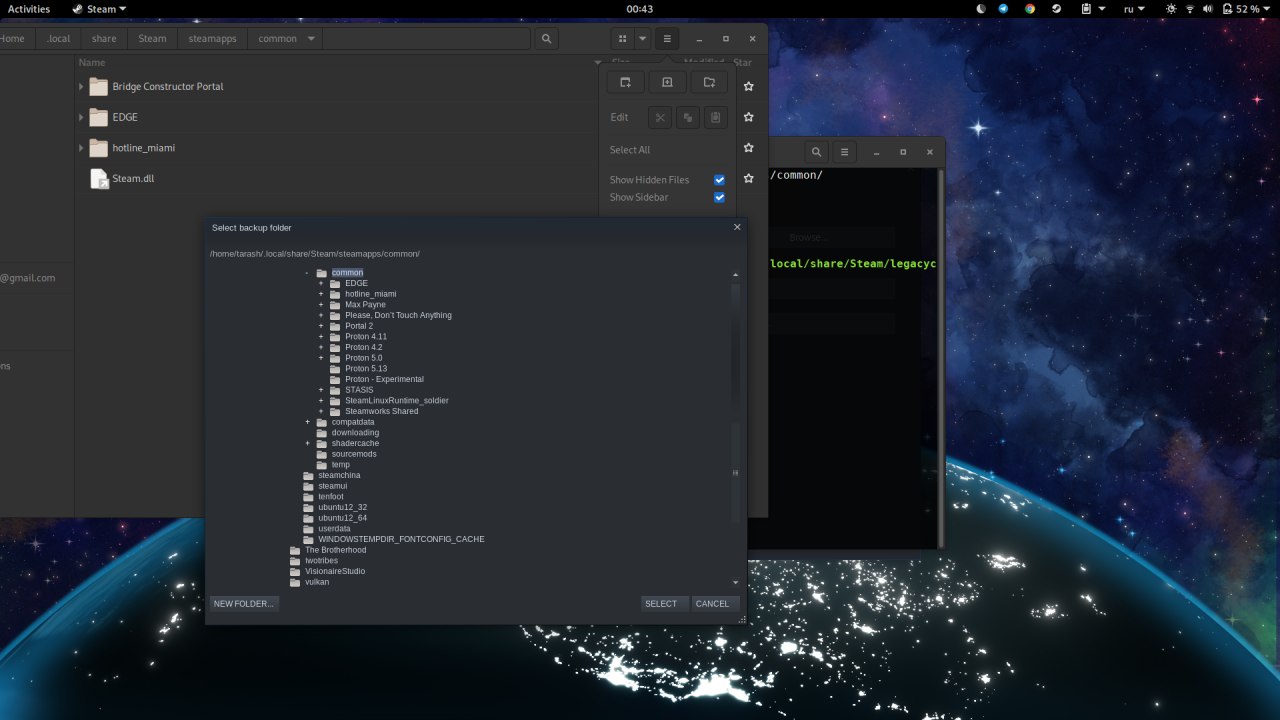Viewport: 1280px width, 720px height.
Task: Expand the compatdata tree node
Action: [x=308, y=422]
